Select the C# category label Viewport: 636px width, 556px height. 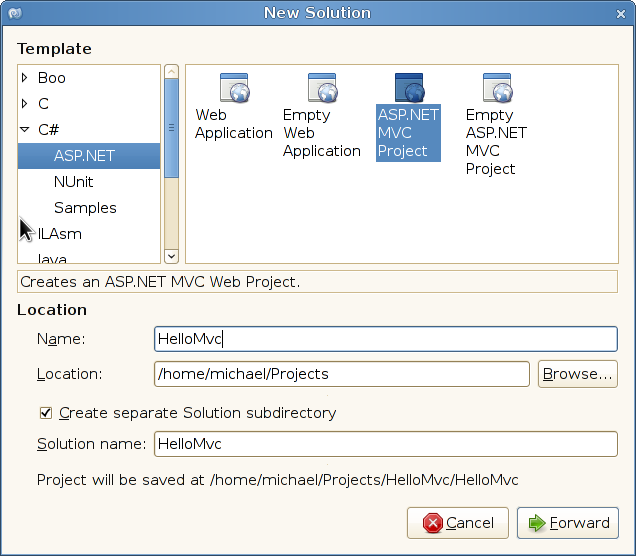[48, 130]
